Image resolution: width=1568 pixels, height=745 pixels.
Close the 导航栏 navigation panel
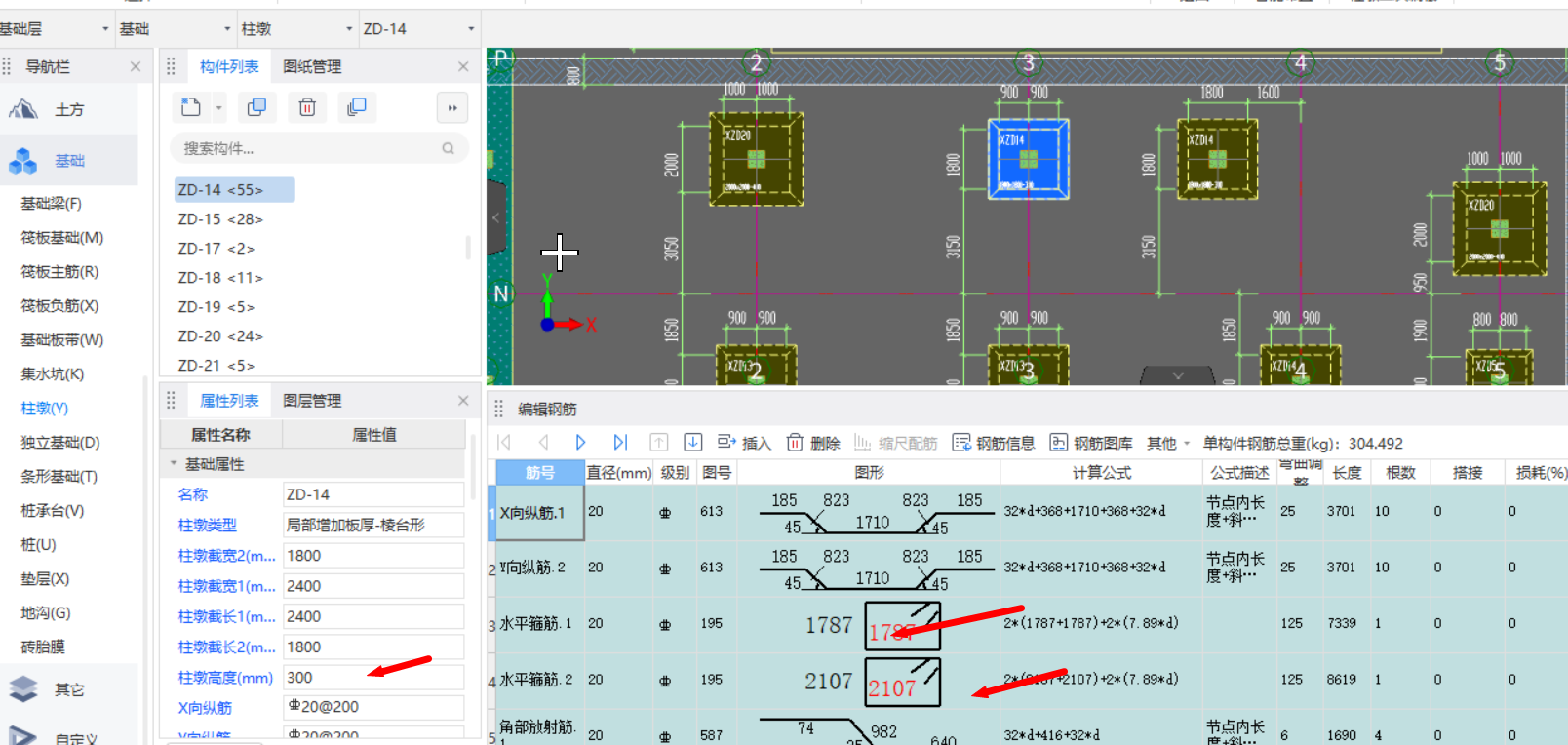(x=136, y=66)
